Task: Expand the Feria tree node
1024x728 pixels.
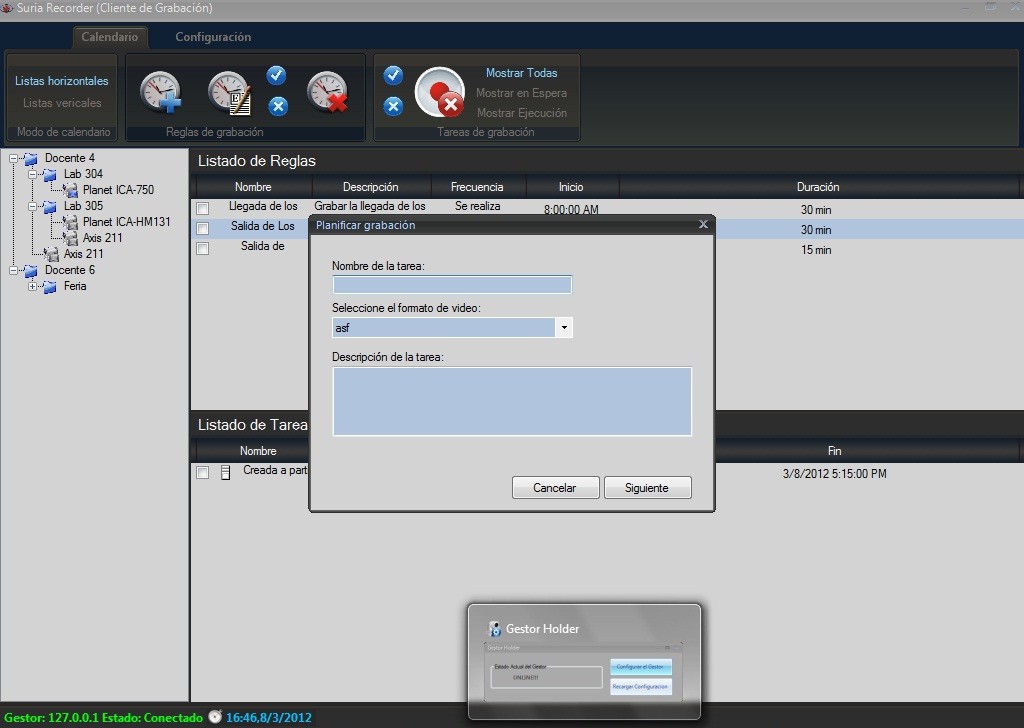Action: click(x=33, y=287)
